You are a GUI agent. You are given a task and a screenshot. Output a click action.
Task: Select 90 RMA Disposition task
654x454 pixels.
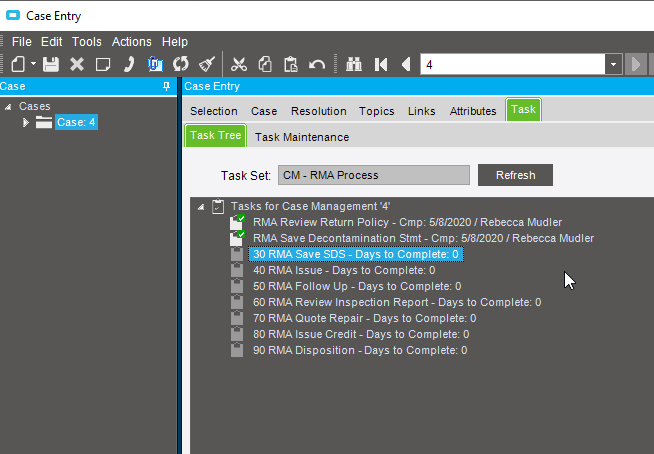pyautogui.click(x=360, y=350)
